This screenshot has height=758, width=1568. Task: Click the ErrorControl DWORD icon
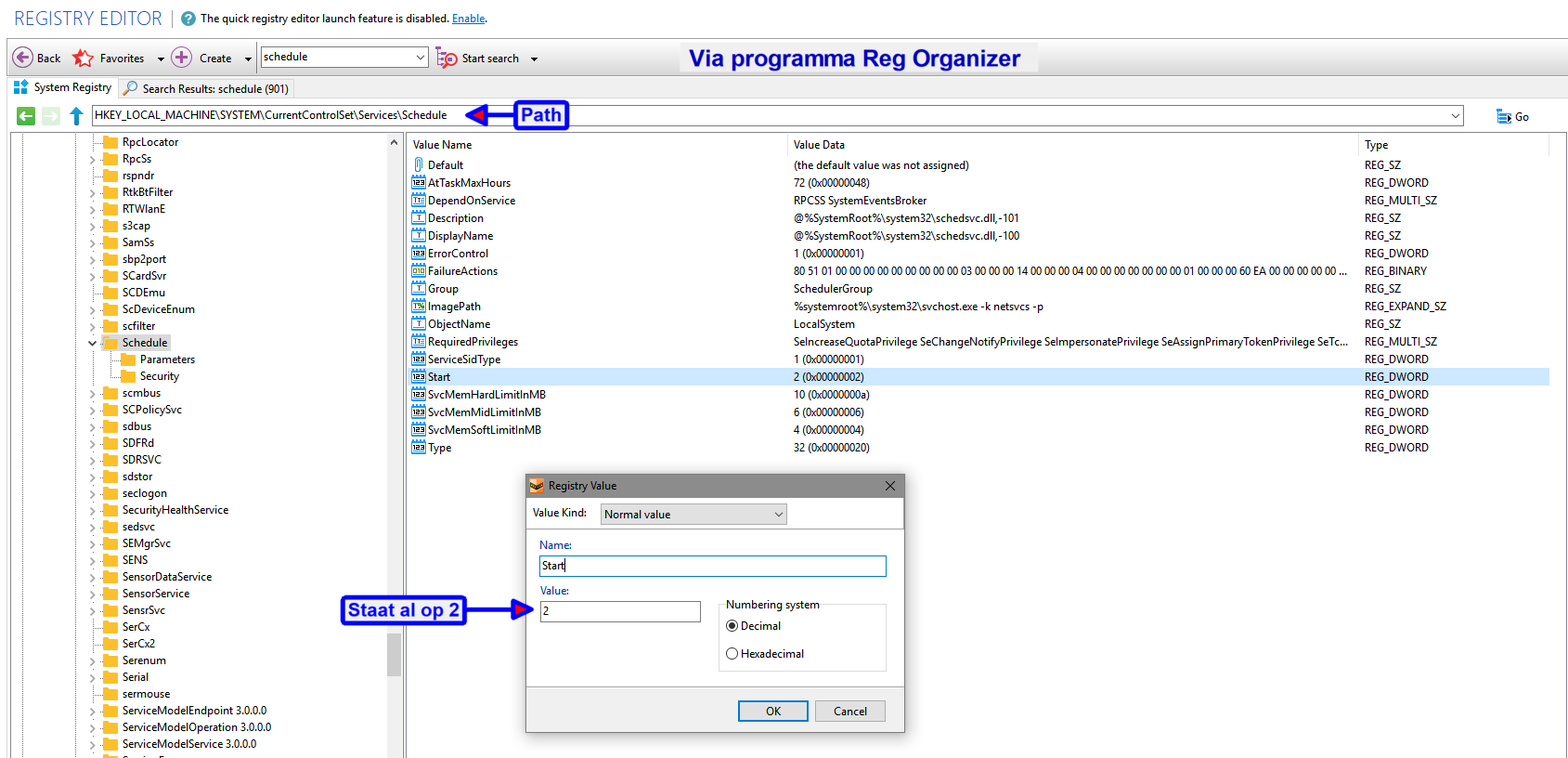pos(419,254)
